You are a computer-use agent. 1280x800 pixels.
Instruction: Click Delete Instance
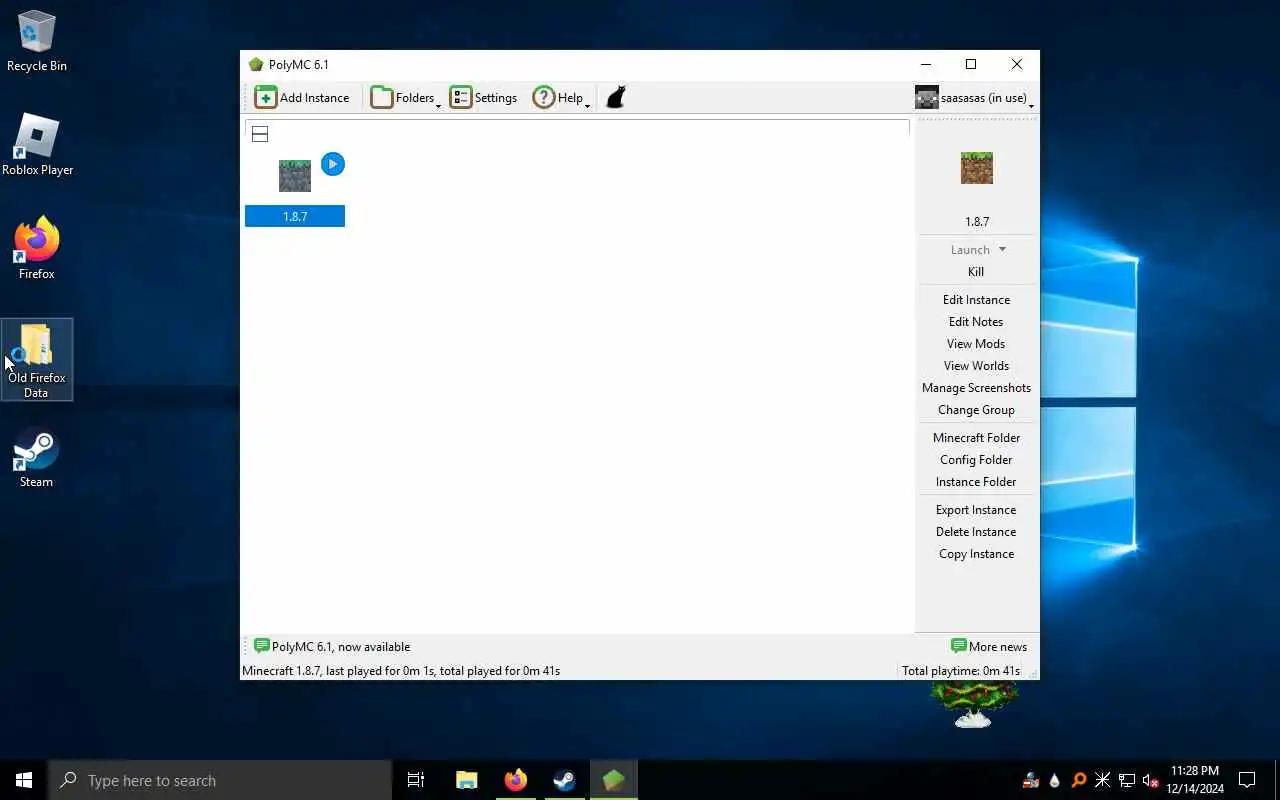click(x=976, y=531)
